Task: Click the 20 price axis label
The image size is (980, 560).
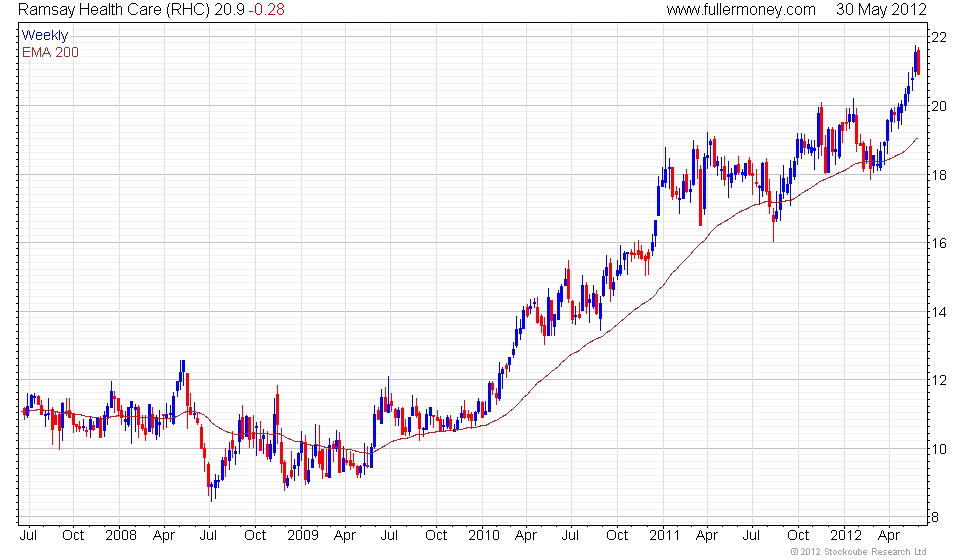Action: pyautogui.click(x=939, y=106)
